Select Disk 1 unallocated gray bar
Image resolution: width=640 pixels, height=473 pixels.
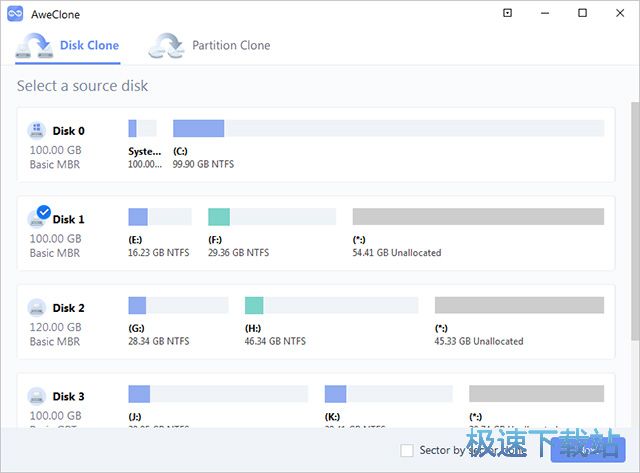(x=478, y=217)
